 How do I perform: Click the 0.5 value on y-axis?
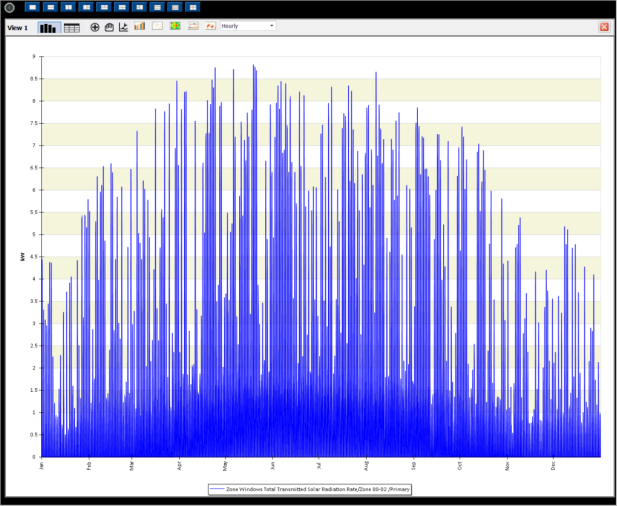[x=33, y=434]
